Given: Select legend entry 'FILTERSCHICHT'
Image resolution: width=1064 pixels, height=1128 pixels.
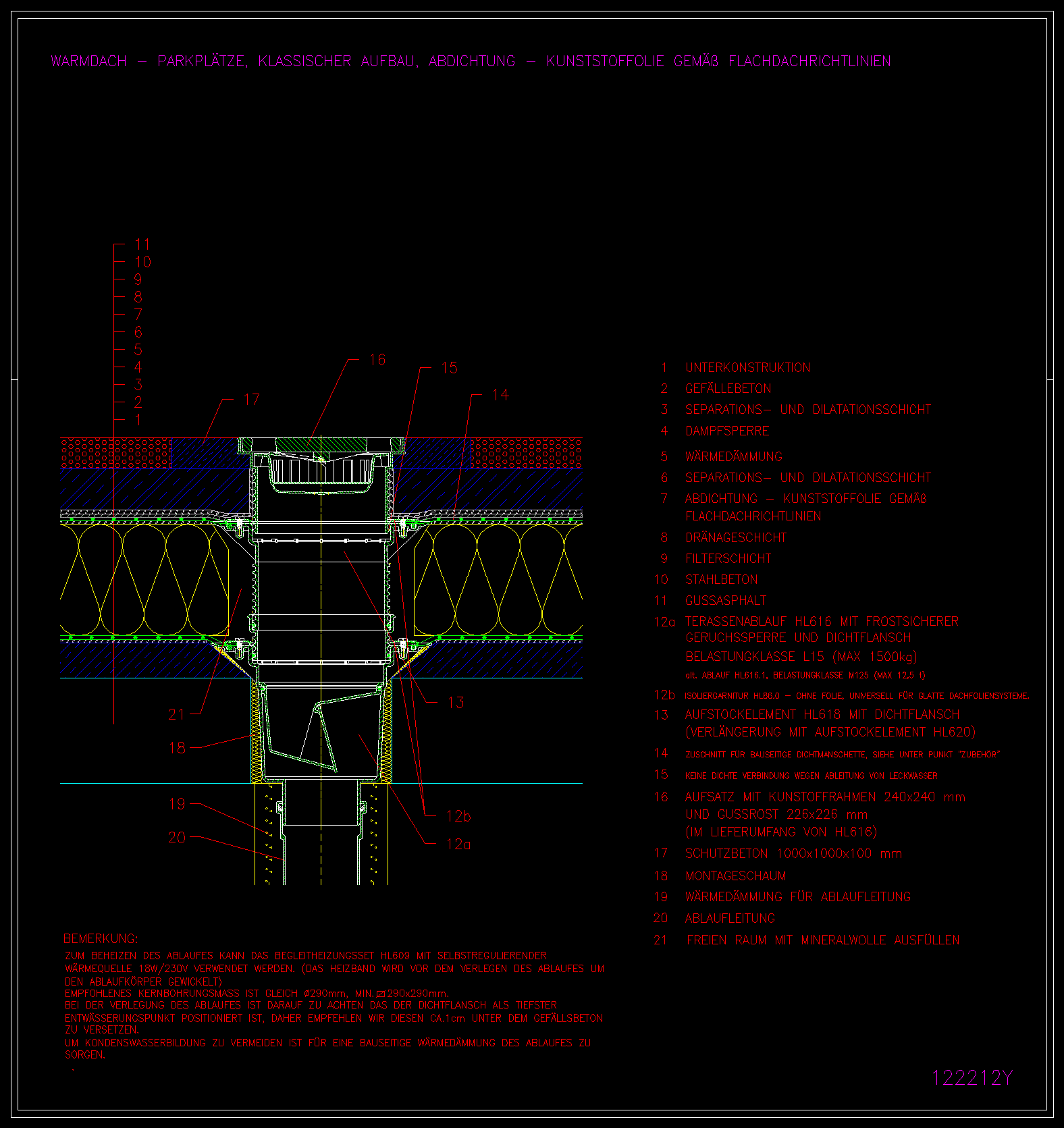Looking at the screenshot, I should [x=728, y=559].
